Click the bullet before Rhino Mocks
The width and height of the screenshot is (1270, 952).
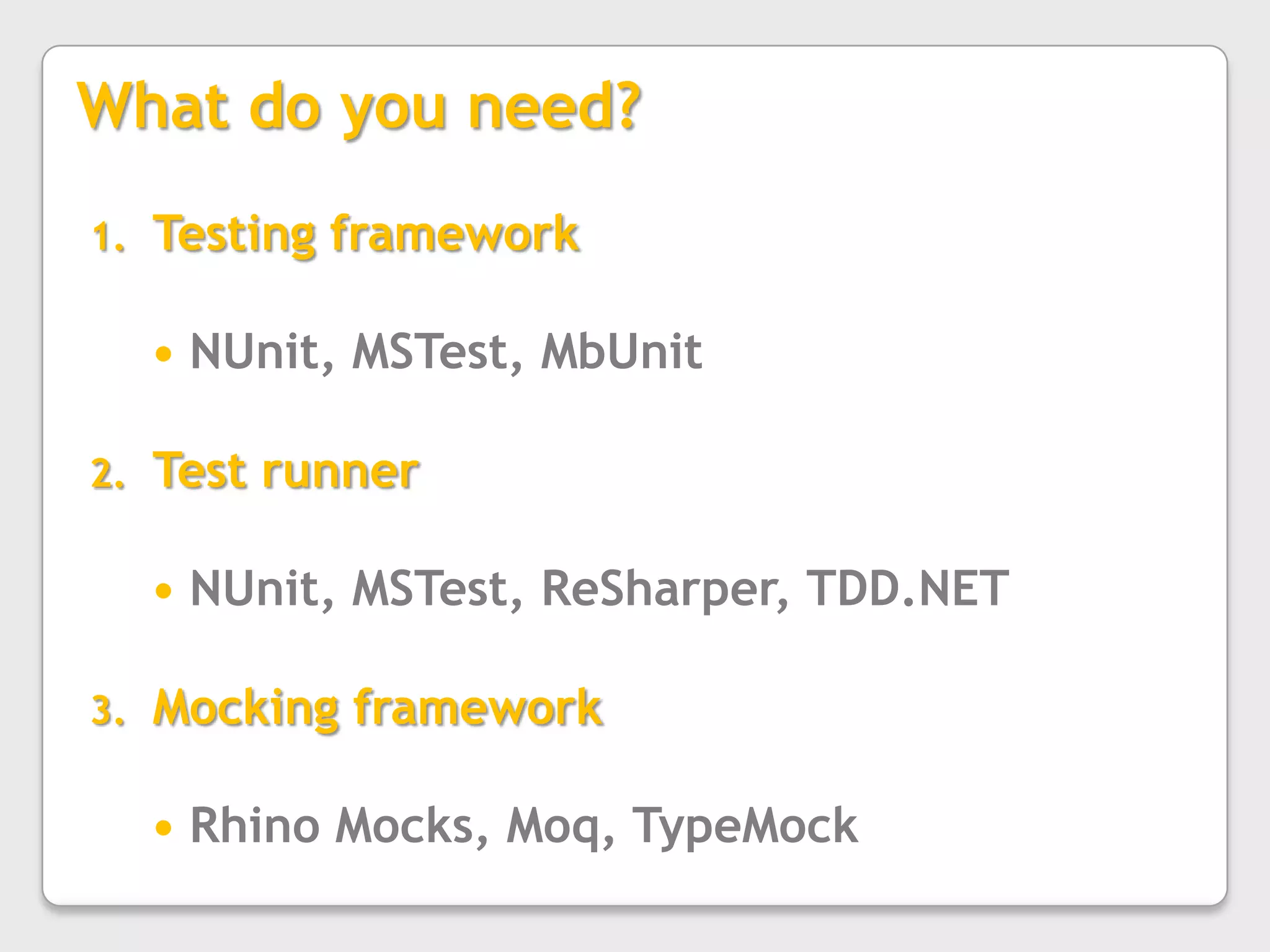click(x=163, y=827)
